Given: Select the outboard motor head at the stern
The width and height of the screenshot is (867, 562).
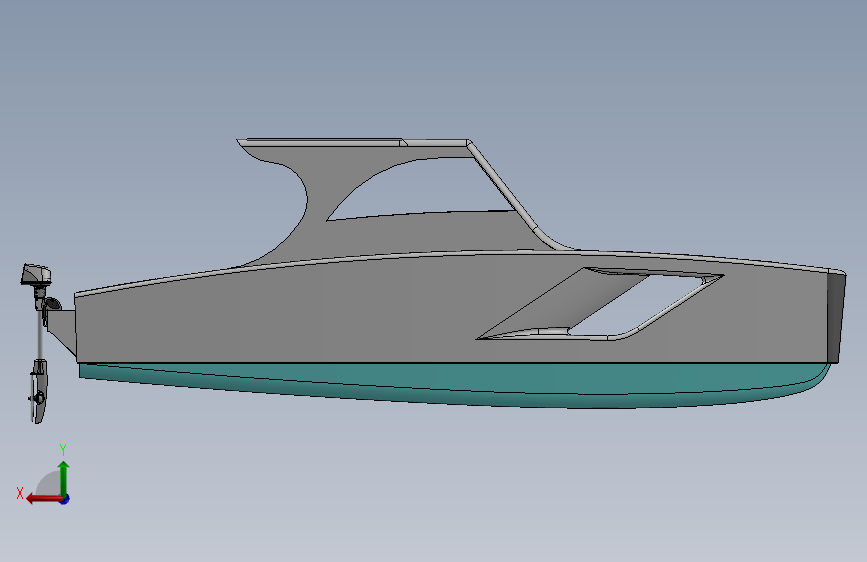Looking at the screenshot, I should coord(36,275).
